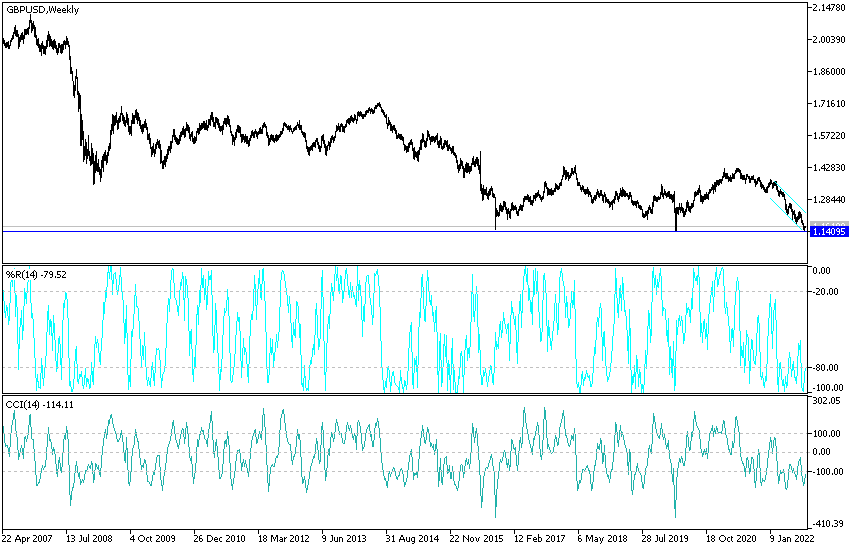Click the 9 Jun 2013 date label
860x550 pixels.
point(344,538)
